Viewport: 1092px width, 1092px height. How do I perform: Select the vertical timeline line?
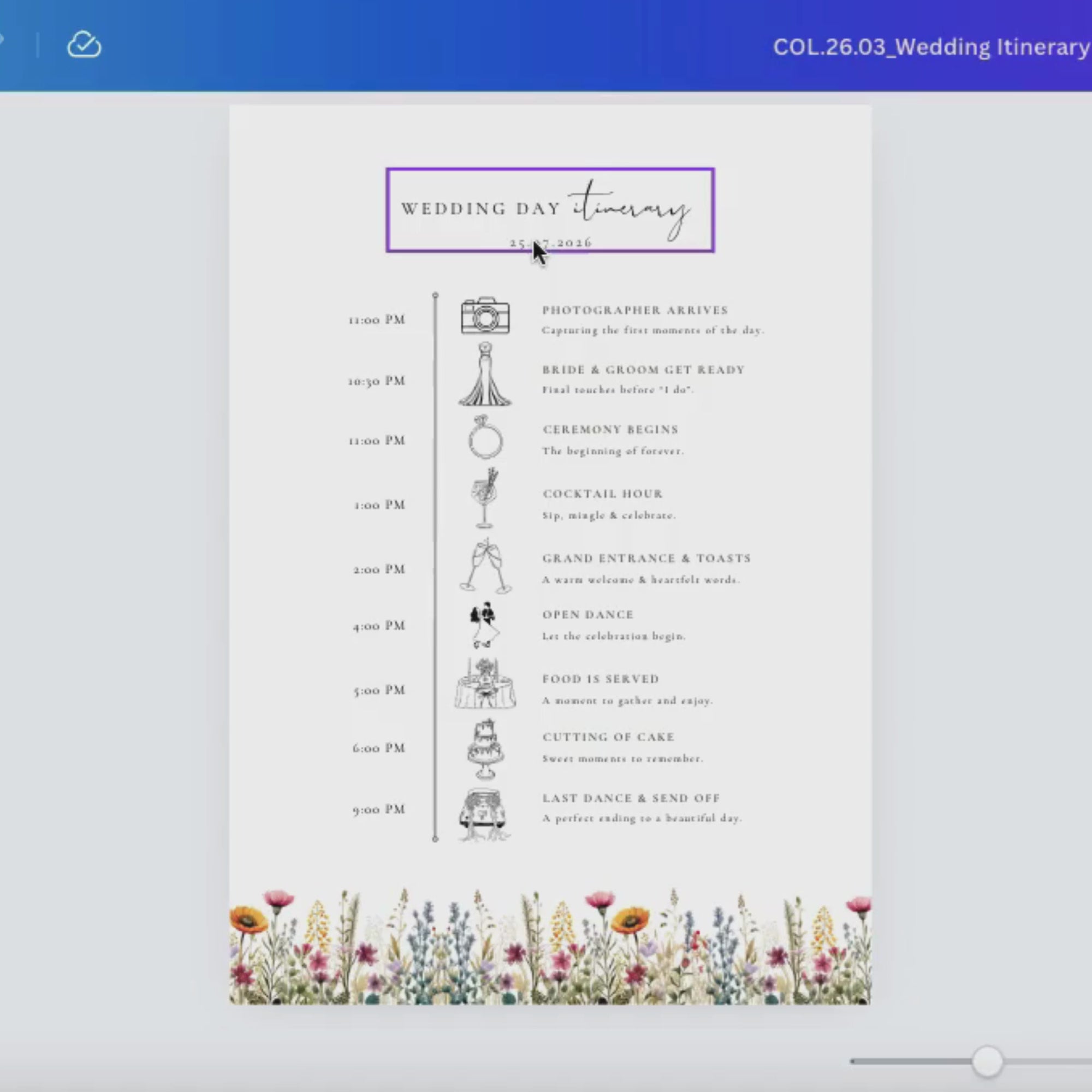click(x=435, y=567)
